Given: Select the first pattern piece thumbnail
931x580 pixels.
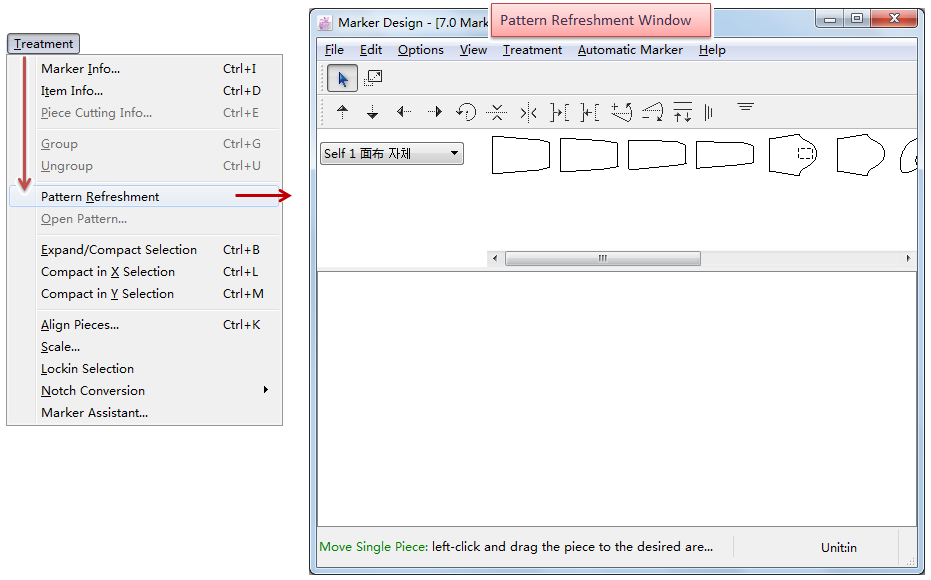Looking at the screenshot, I should 521,155.
